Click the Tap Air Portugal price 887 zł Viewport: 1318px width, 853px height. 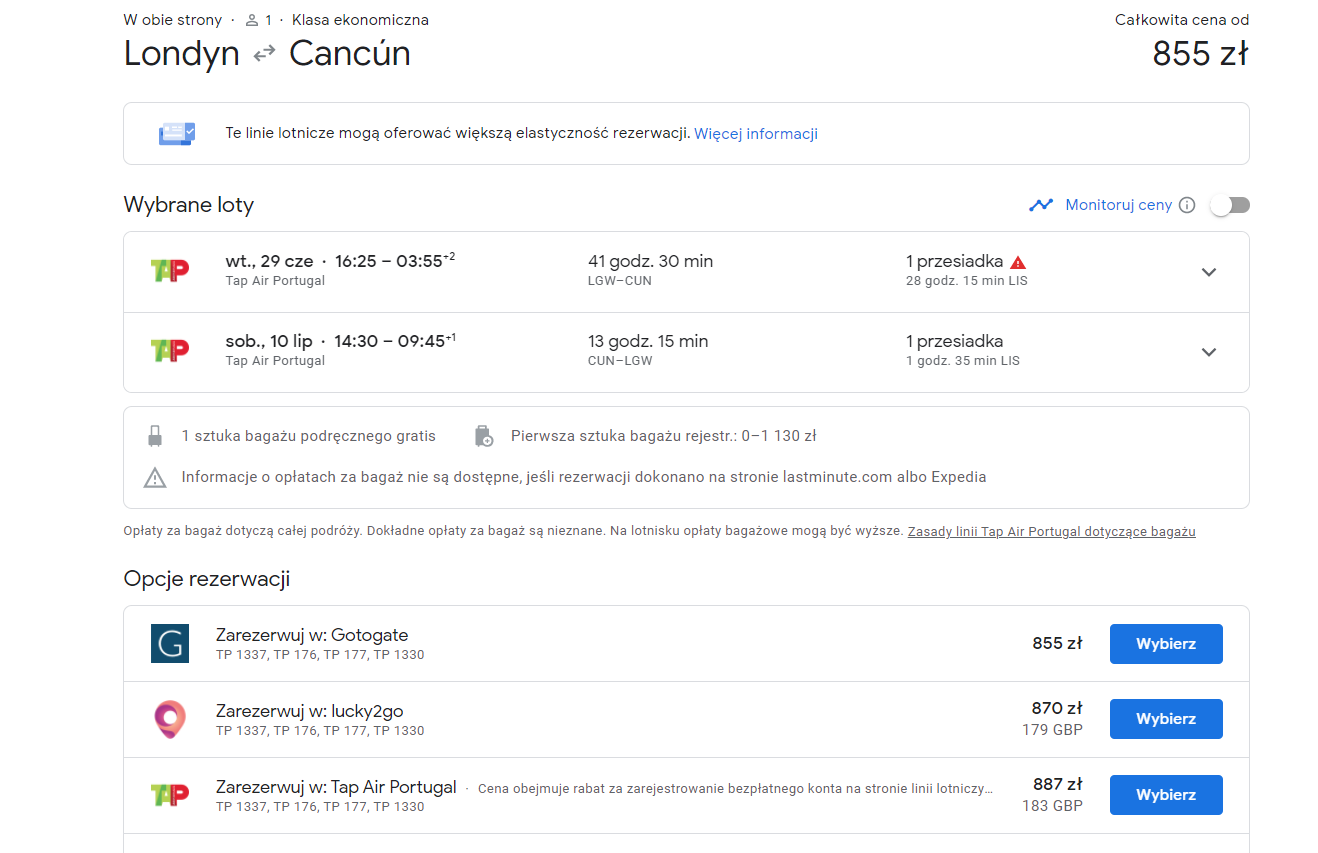tap(1057, 784)
